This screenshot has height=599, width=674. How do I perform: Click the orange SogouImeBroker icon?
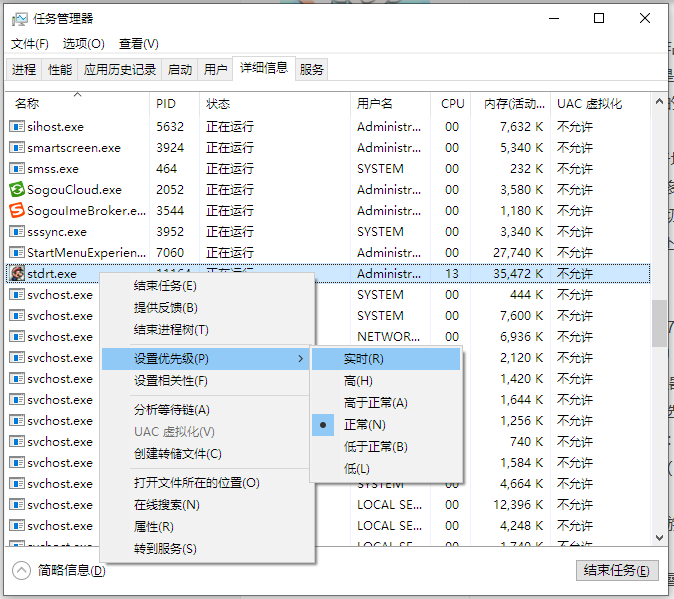pyautogui.click(x=17, y=211)
